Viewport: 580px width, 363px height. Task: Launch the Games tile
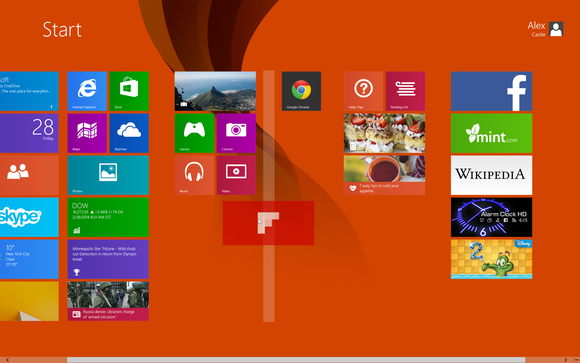pos(194,133)
